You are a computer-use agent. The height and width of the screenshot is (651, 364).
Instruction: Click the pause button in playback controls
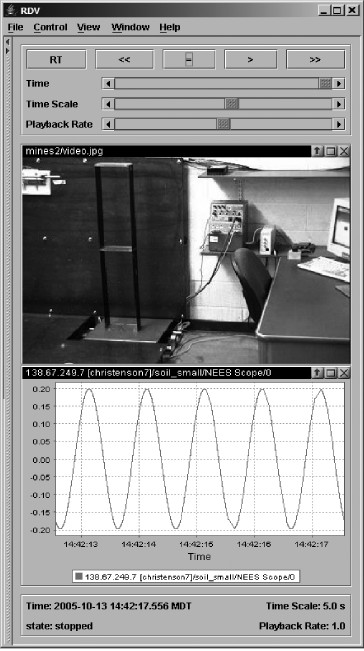click(x=189, y=59)
